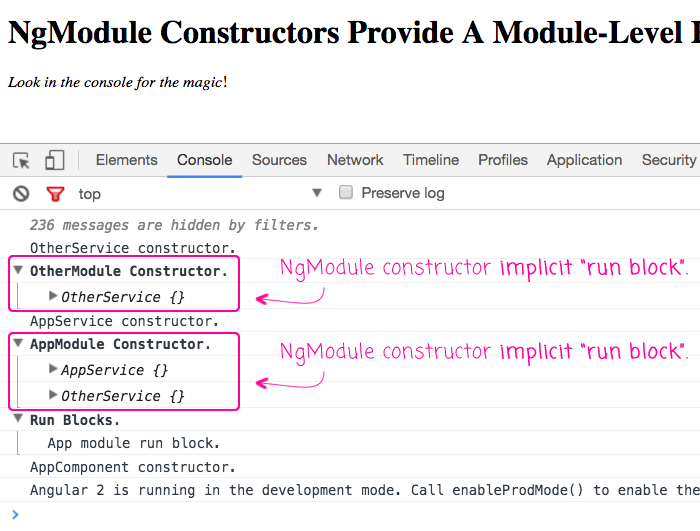Select 'OtherService constructor.' log line
Viewport: 700px width, 531px height.
133,248
